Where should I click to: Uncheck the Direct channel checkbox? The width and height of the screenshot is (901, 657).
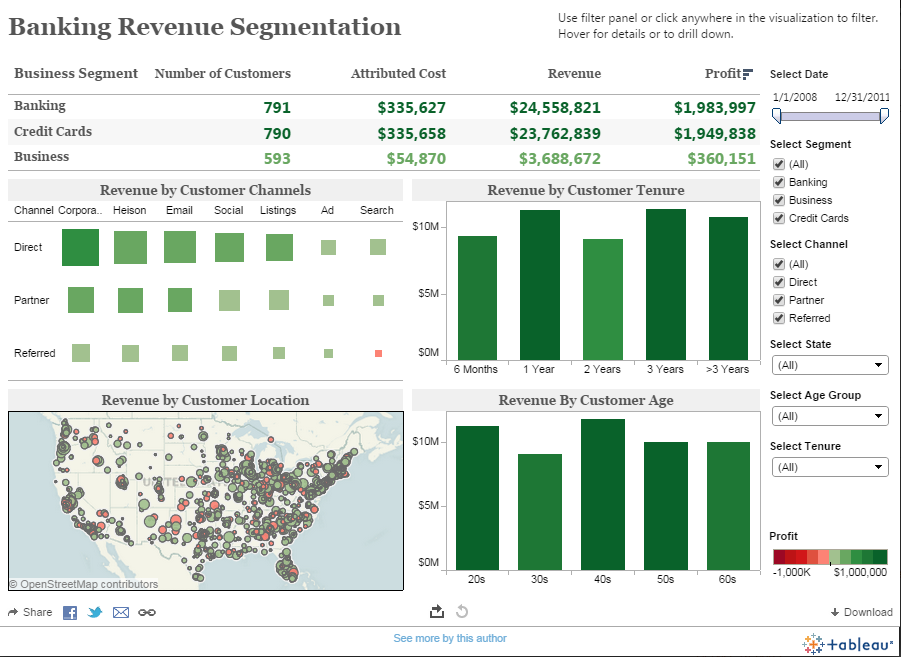pyautogui.click(x=779, y=282)
